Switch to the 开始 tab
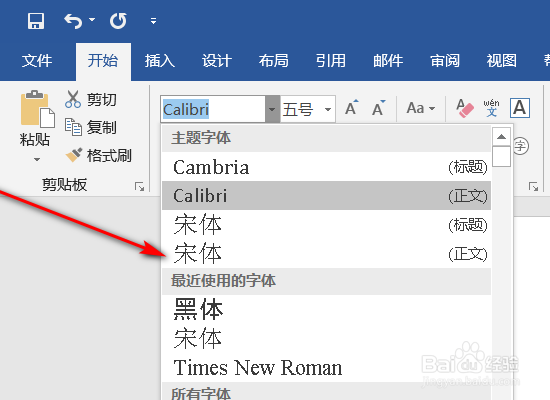Image resolution: width=550 pixels, height=400 pixels. pyautogui.click(x=103, y=61)
